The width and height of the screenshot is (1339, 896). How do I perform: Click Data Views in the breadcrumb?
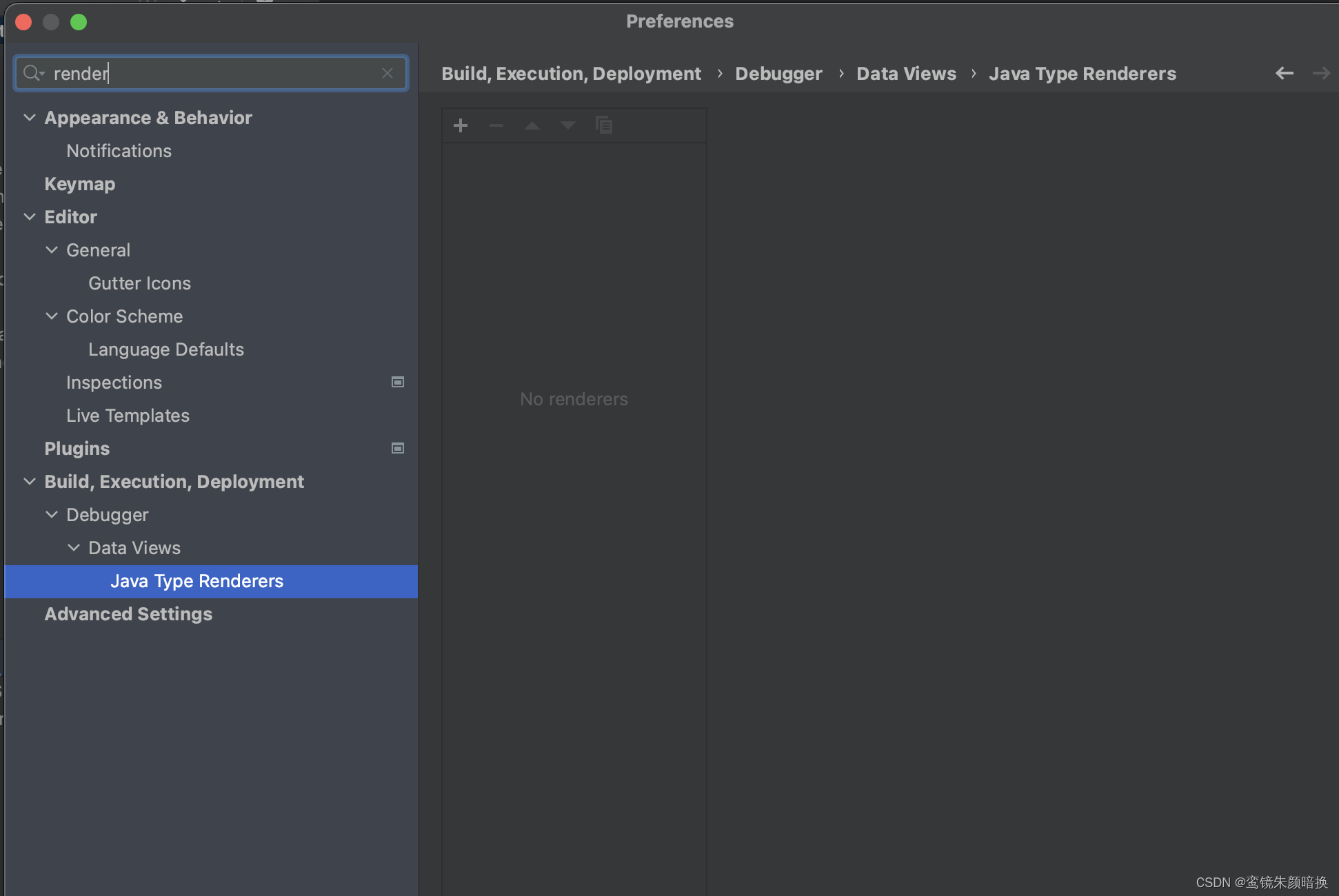pos(906,74)
